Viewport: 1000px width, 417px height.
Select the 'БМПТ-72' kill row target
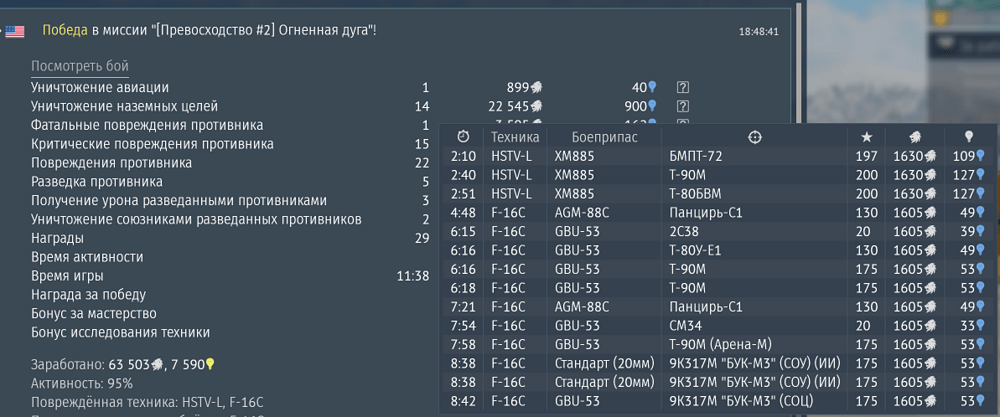tap(696, 156)
